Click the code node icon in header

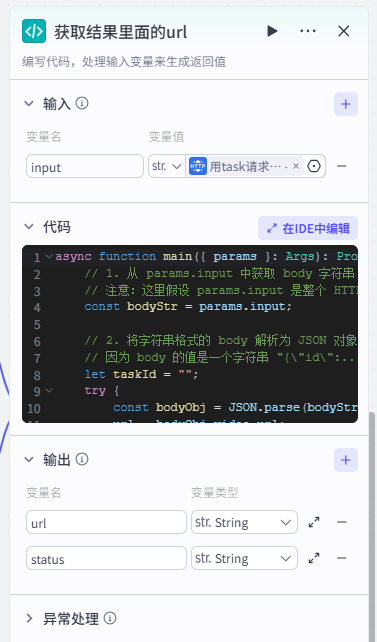(34, 31)
